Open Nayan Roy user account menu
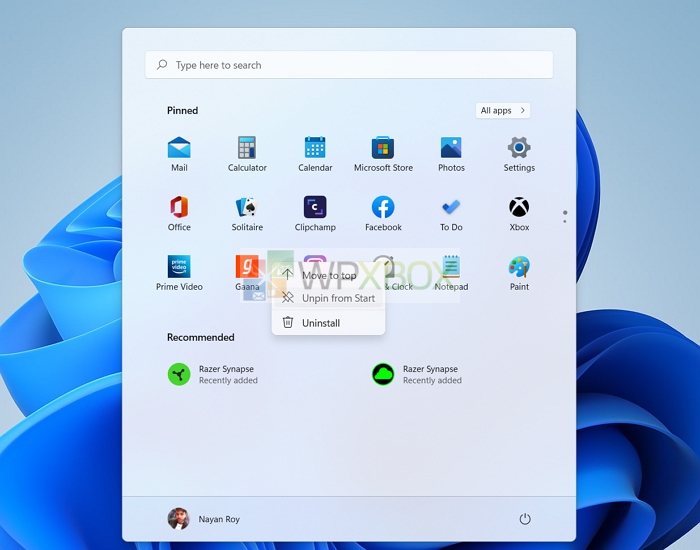This screenshot has width=700, height=550. pos(204,519)
